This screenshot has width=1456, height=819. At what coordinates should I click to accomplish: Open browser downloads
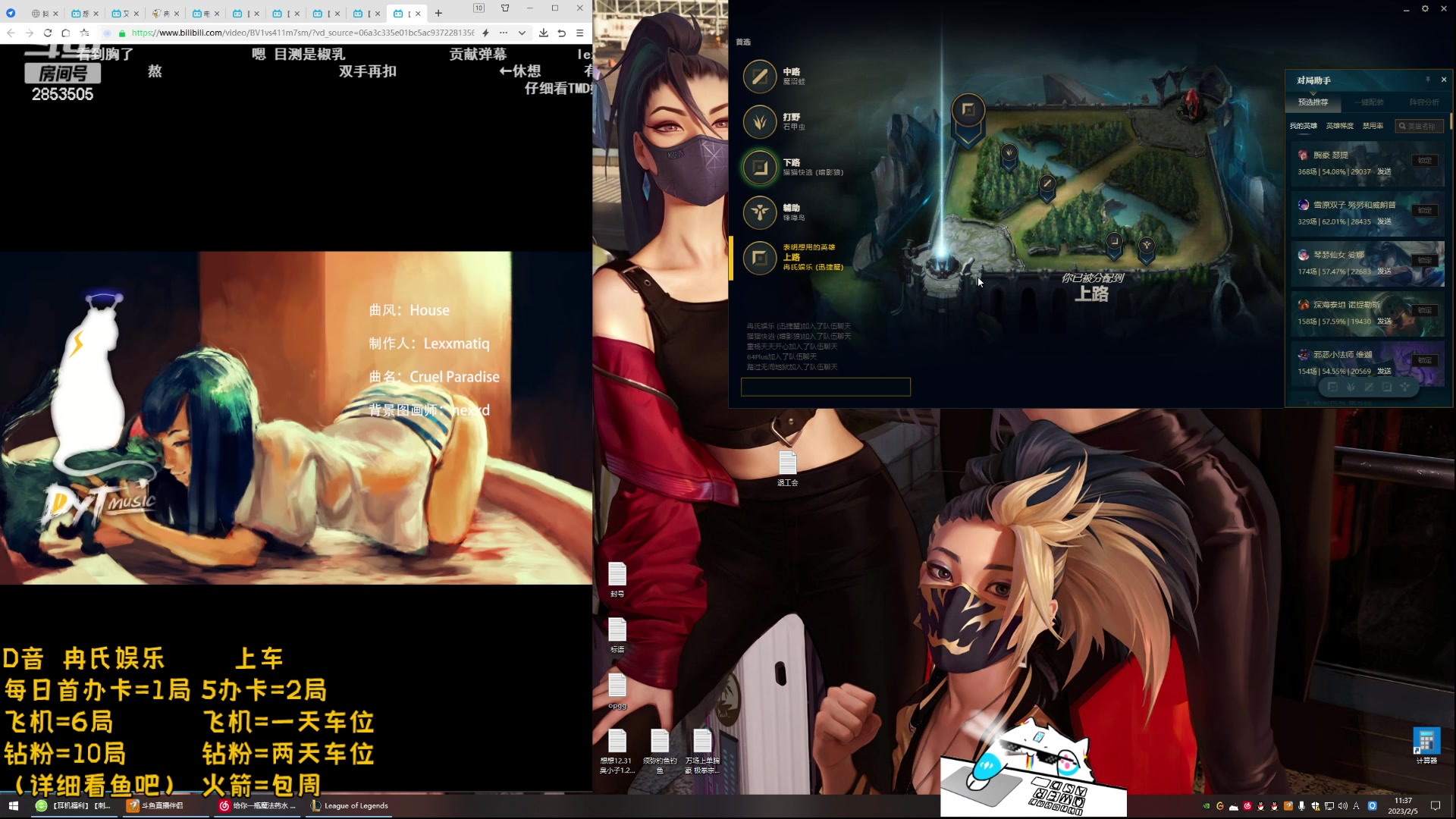pos(544,33)
